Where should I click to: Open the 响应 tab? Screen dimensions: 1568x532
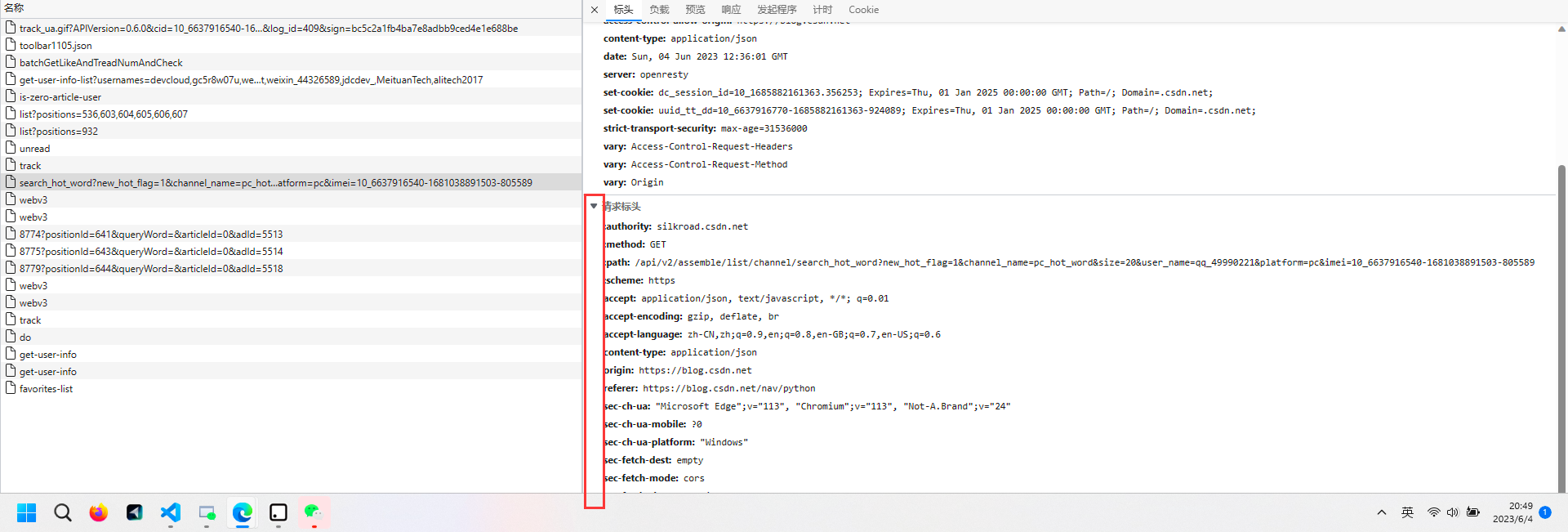[731, 10]
